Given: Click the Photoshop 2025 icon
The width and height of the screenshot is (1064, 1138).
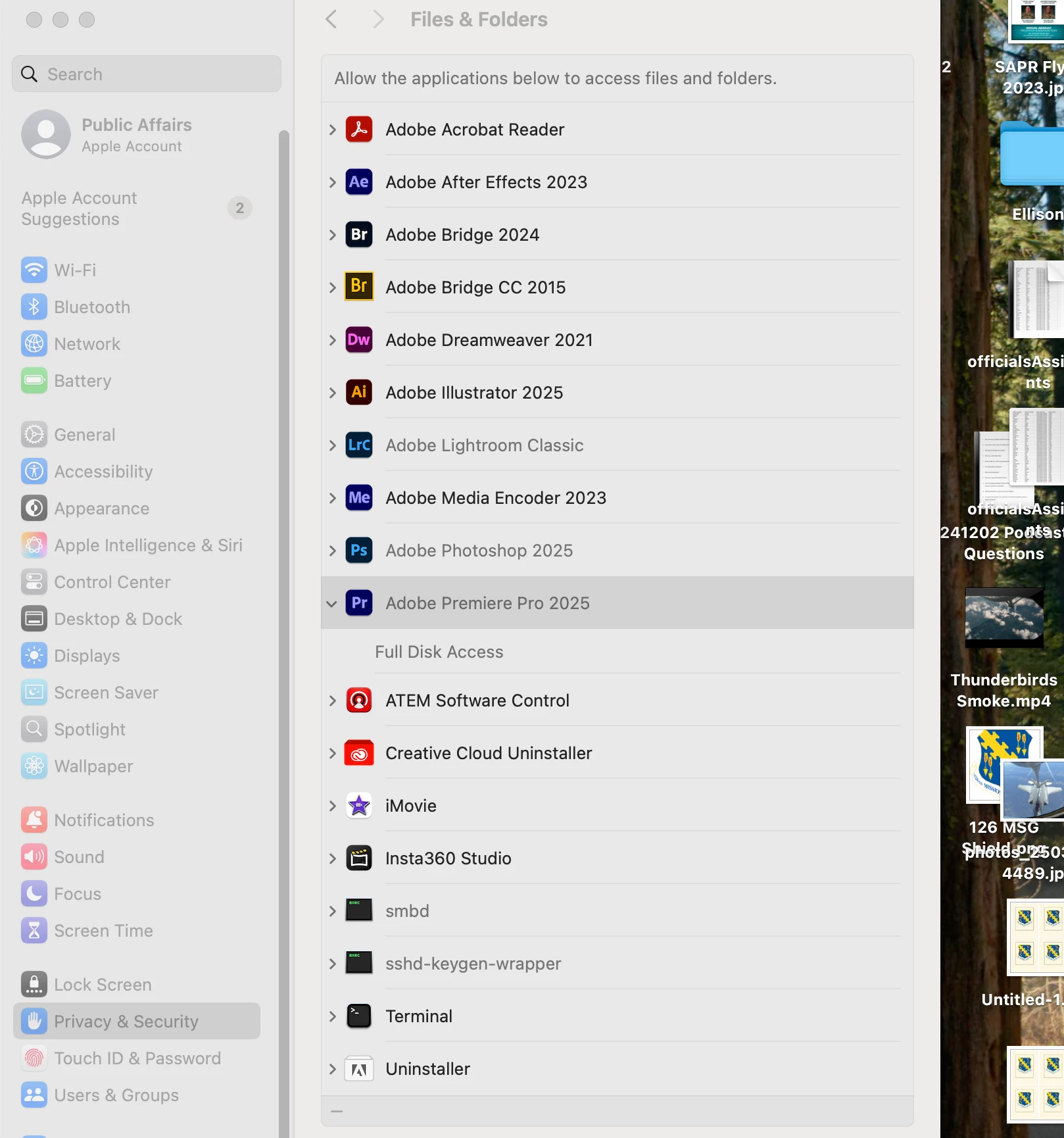Looking at the screenshot, I should (x=359, y=551).
